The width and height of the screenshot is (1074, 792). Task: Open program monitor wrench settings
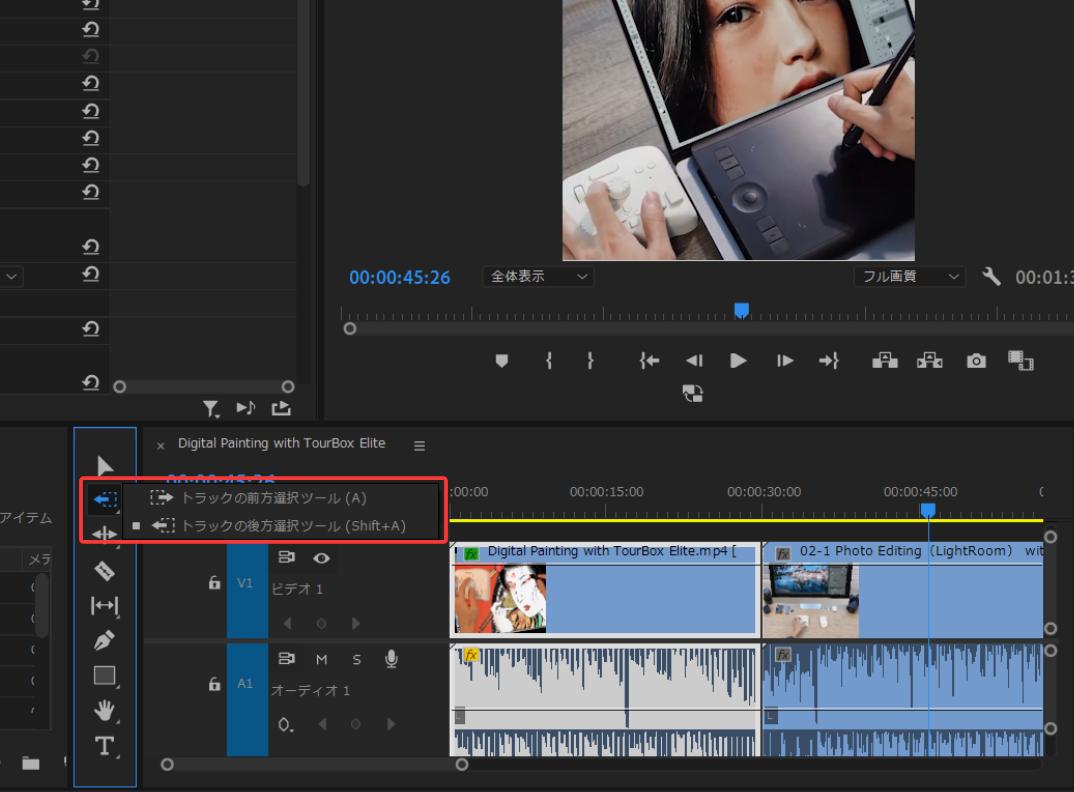(x=991, y=276)
